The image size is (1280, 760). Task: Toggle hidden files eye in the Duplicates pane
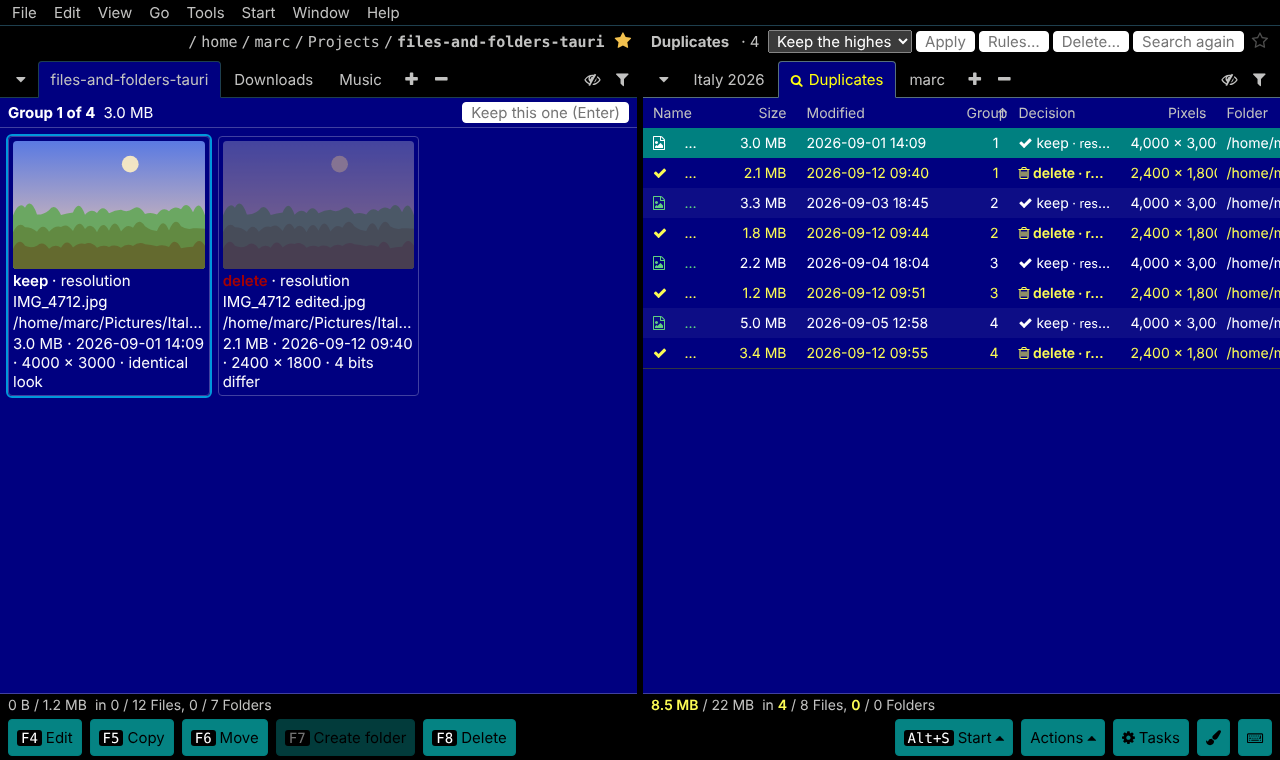pos(1229,79)
